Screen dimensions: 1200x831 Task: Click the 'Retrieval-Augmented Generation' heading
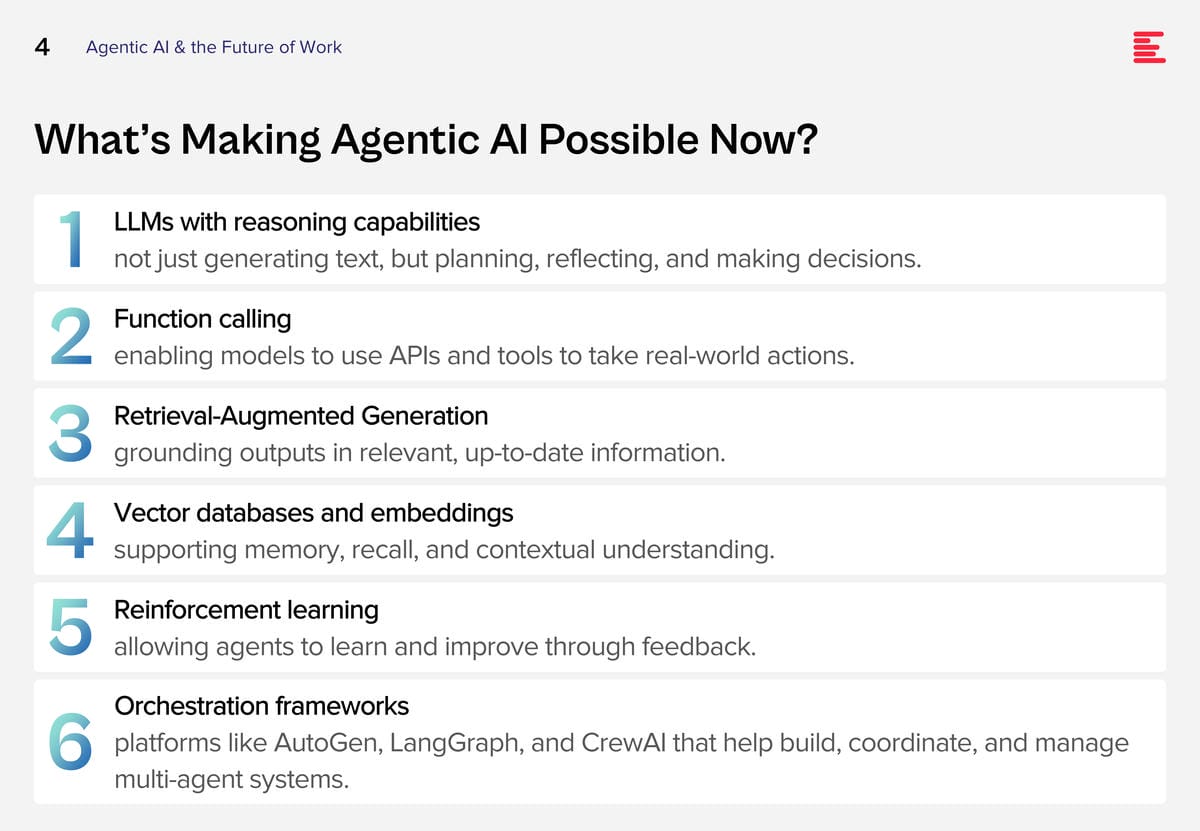[301, 415]
